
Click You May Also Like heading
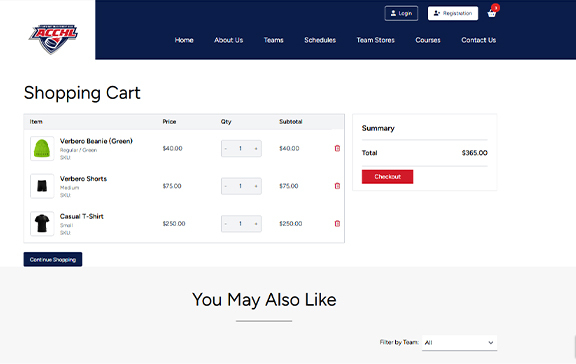264,300
